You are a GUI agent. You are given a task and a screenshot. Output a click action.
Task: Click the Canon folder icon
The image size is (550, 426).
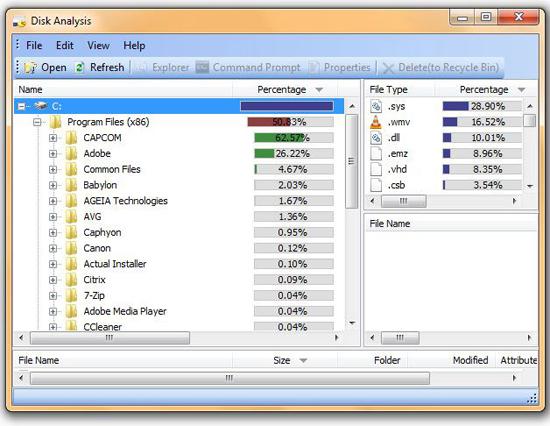[71, 248]
